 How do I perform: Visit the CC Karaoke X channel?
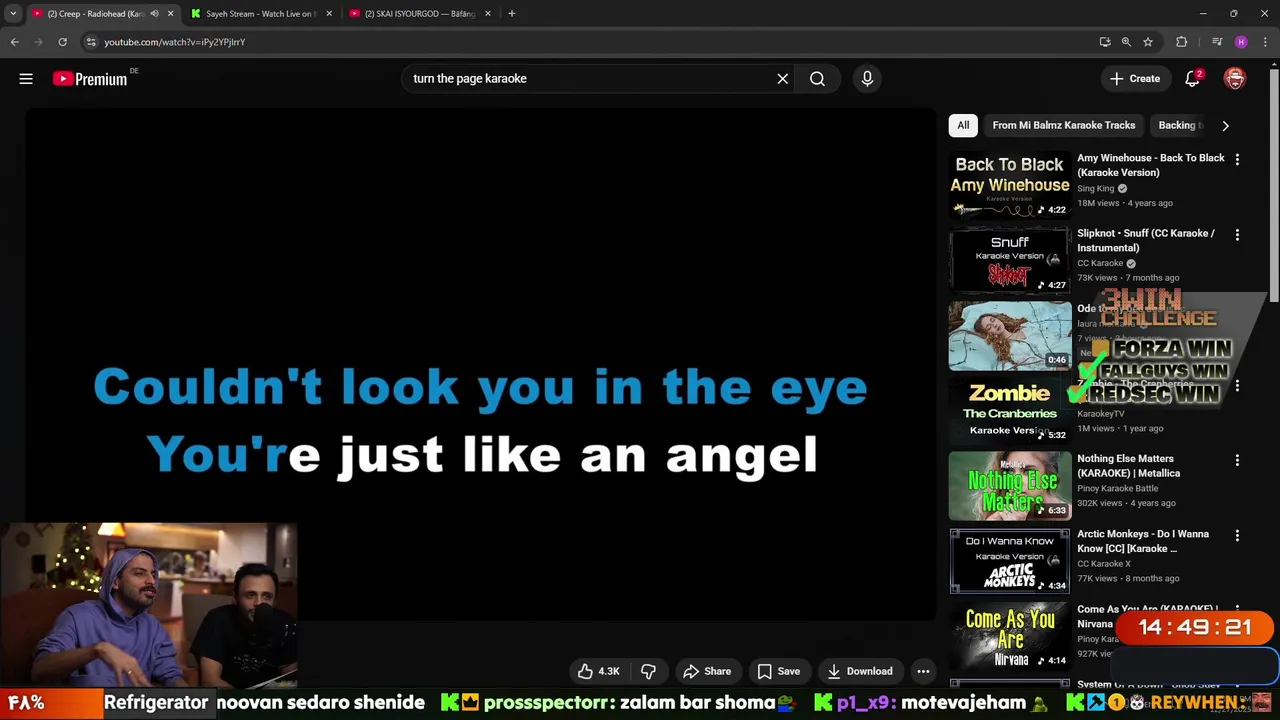click(1104, 563)
